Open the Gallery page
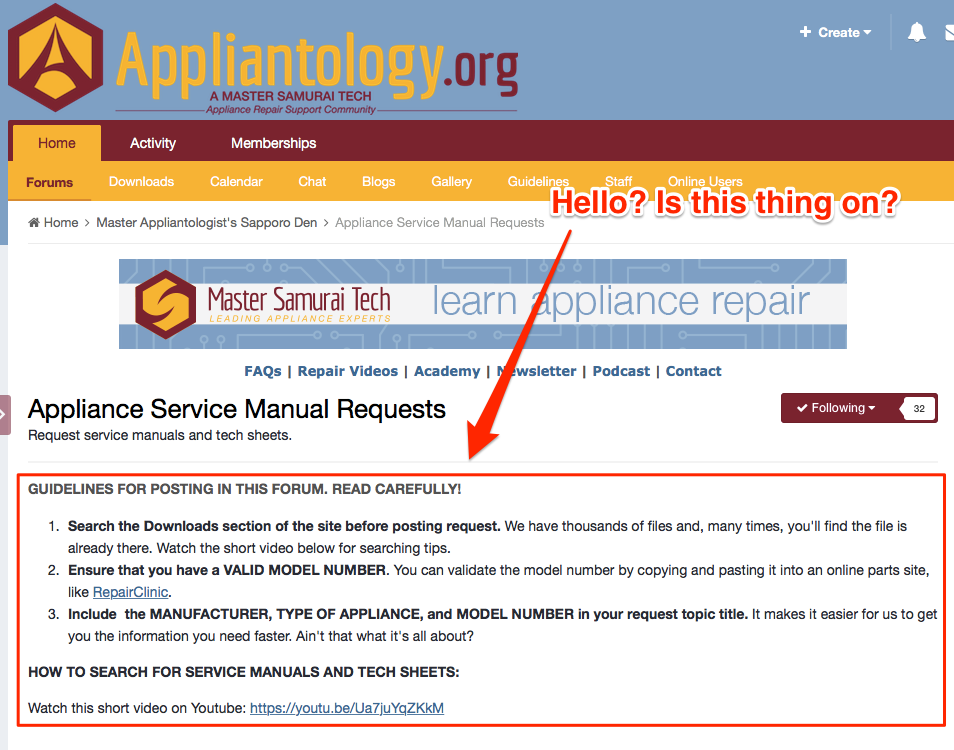 click(451, 181)
